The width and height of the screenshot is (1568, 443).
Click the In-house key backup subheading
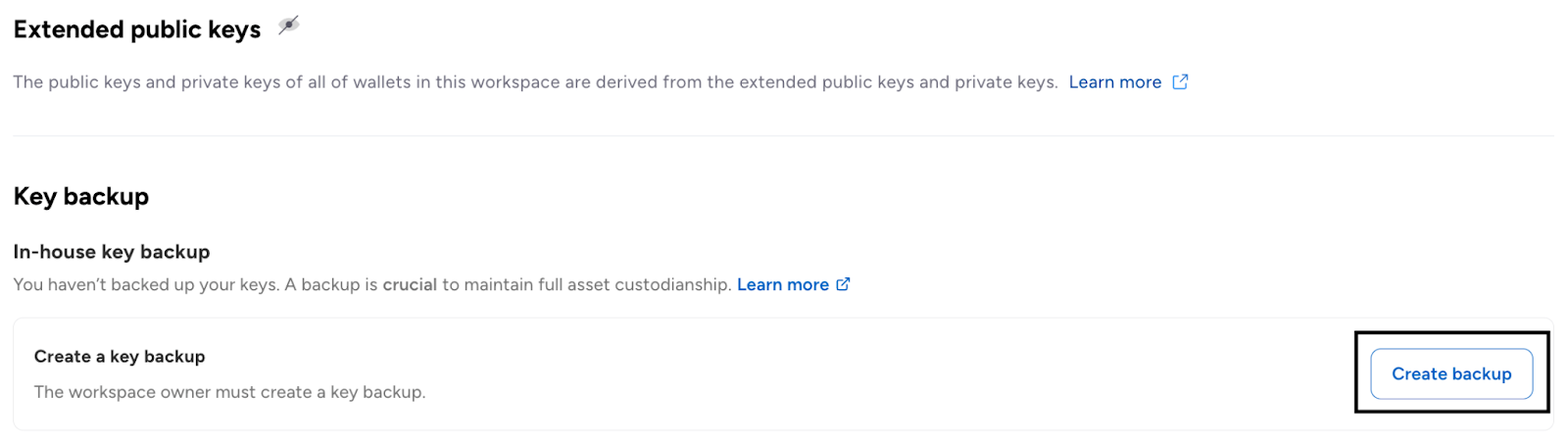[x=112, y=252]
